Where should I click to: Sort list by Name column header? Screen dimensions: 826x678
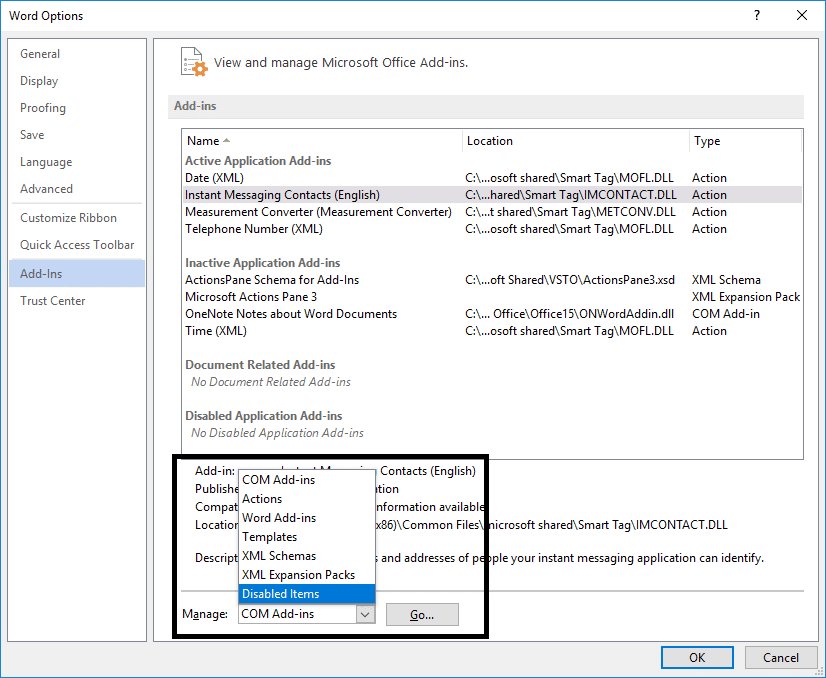tap(203, 141)
